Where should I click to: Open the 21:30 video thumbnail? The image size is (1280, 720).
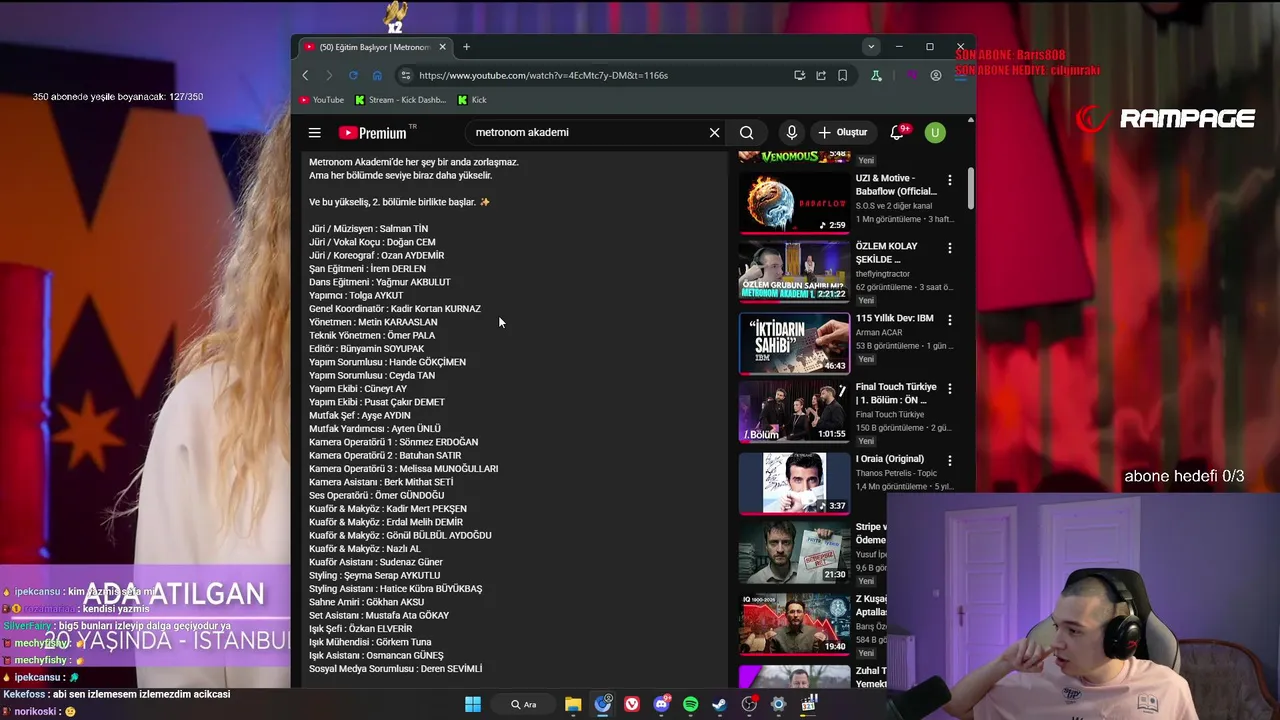pos(794,551)
